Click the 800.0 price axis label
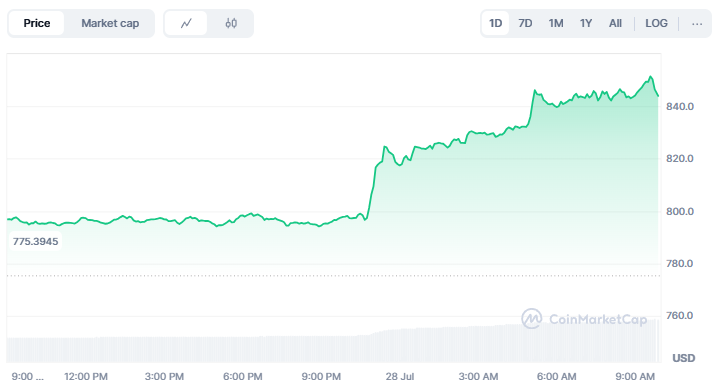The width and height of the screenshot is (716, 392). coord(679,212)
